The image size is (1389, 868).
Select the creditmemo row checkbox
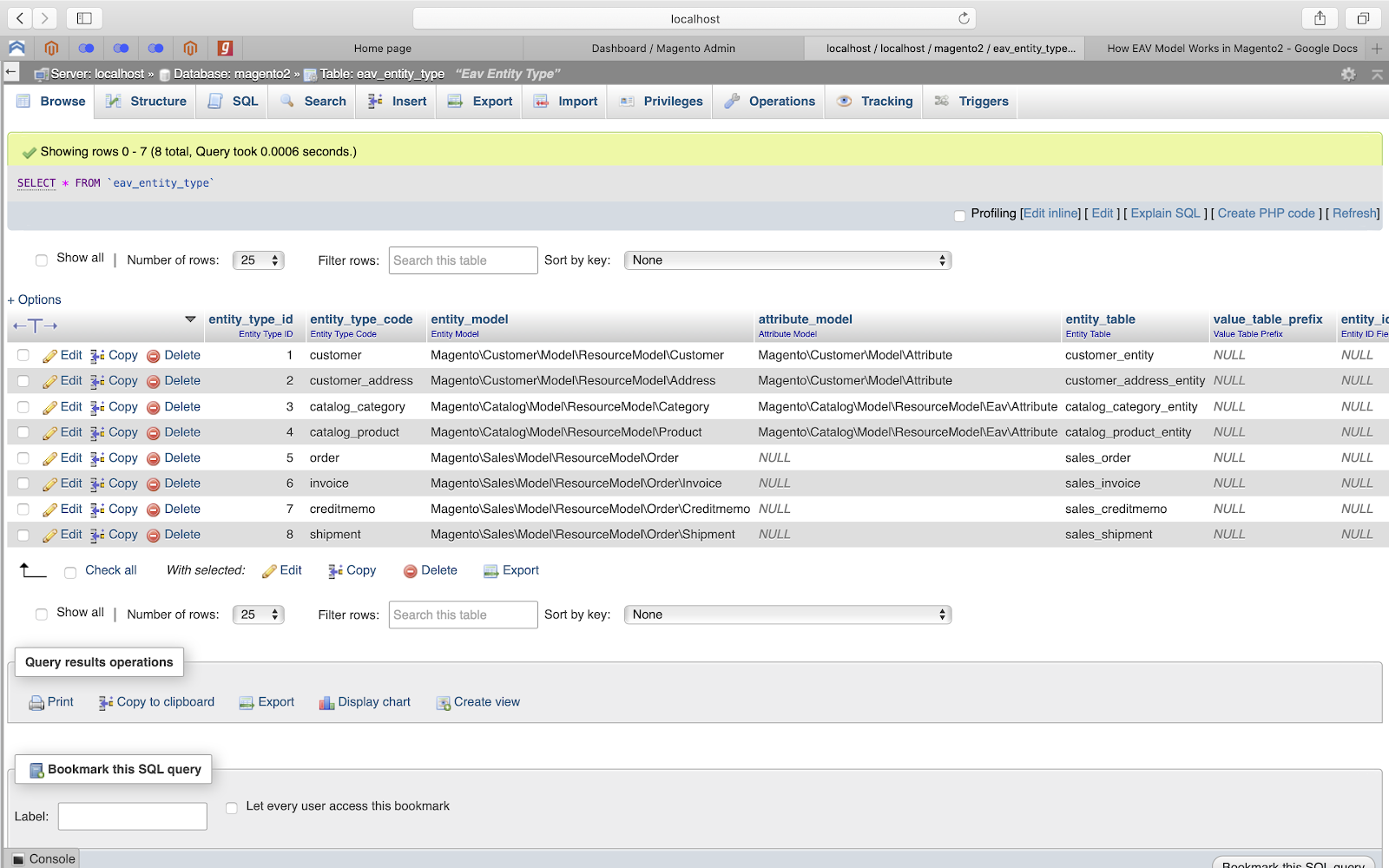point(23,510)
